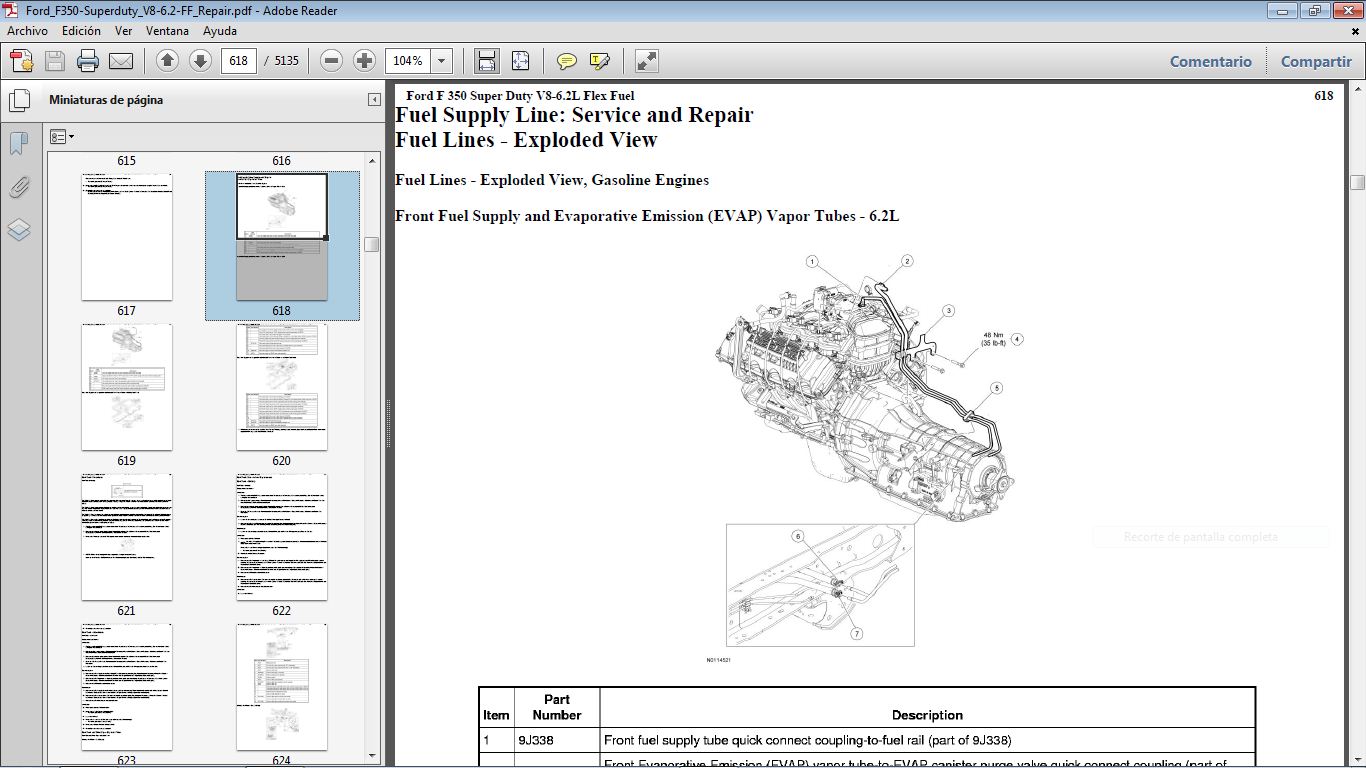Open the zoom percentage dropdown
The width and height of the screenshot is (1366, 768).
point(441,61)
